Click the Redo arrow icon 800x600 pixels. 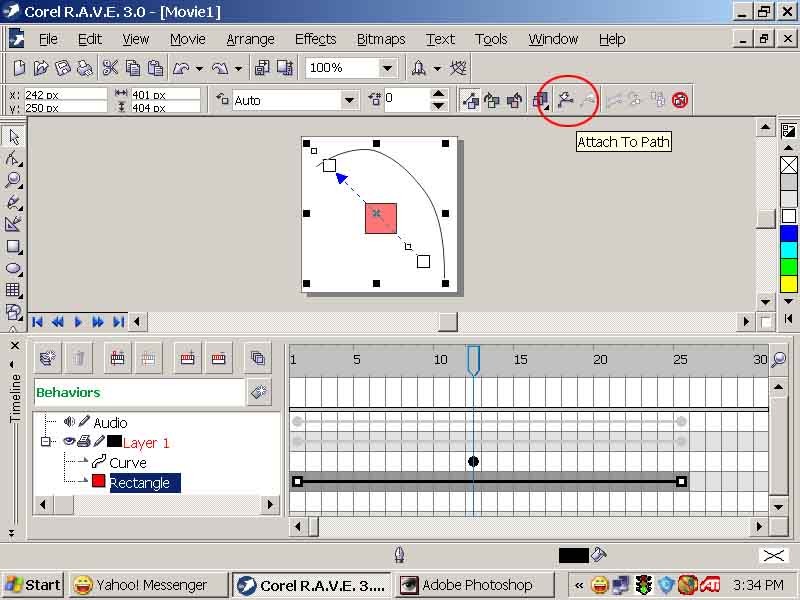(x=220, y=67)
